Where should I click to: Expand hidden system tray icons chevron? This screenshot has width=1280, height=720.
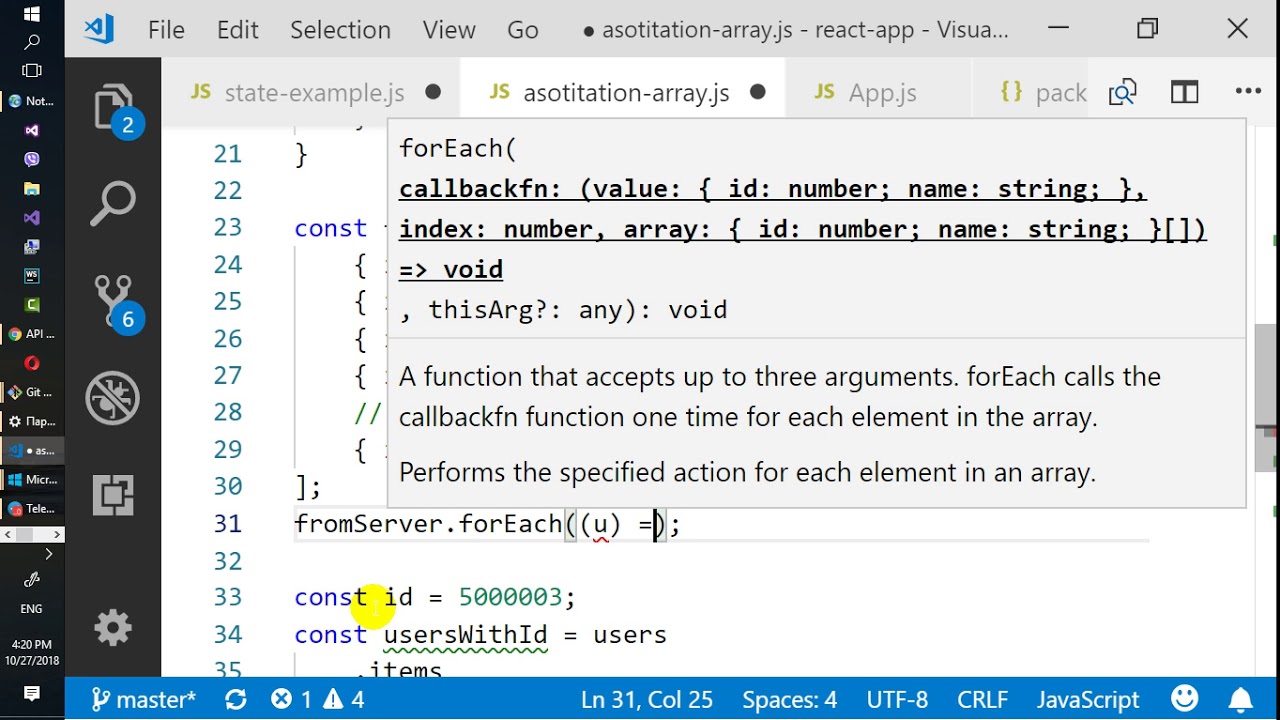[x=48, y=554]
